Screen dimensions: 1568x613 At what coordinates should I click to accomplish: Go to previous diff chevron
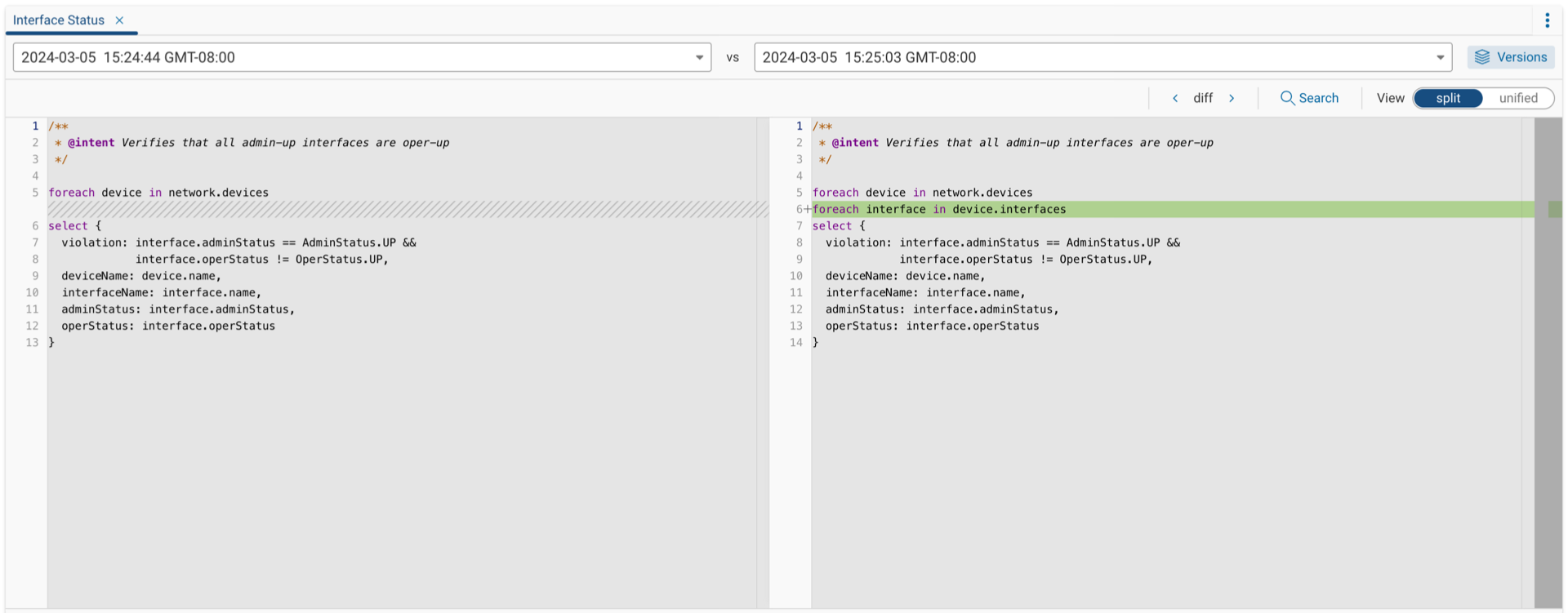1175,98
